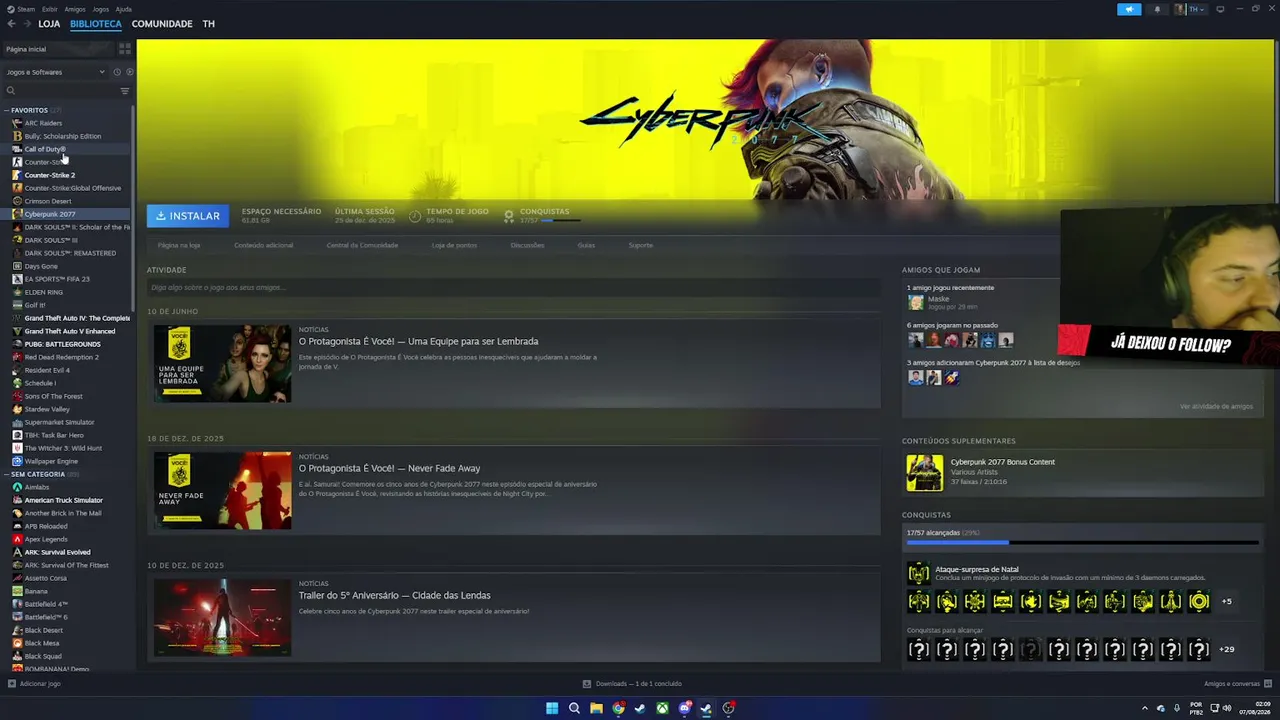Image resolution: width=1280 pixels, height=720 pixels.
Task: Open the Windows Start menu
Action: pyautogui.click(x=552, y=708)
